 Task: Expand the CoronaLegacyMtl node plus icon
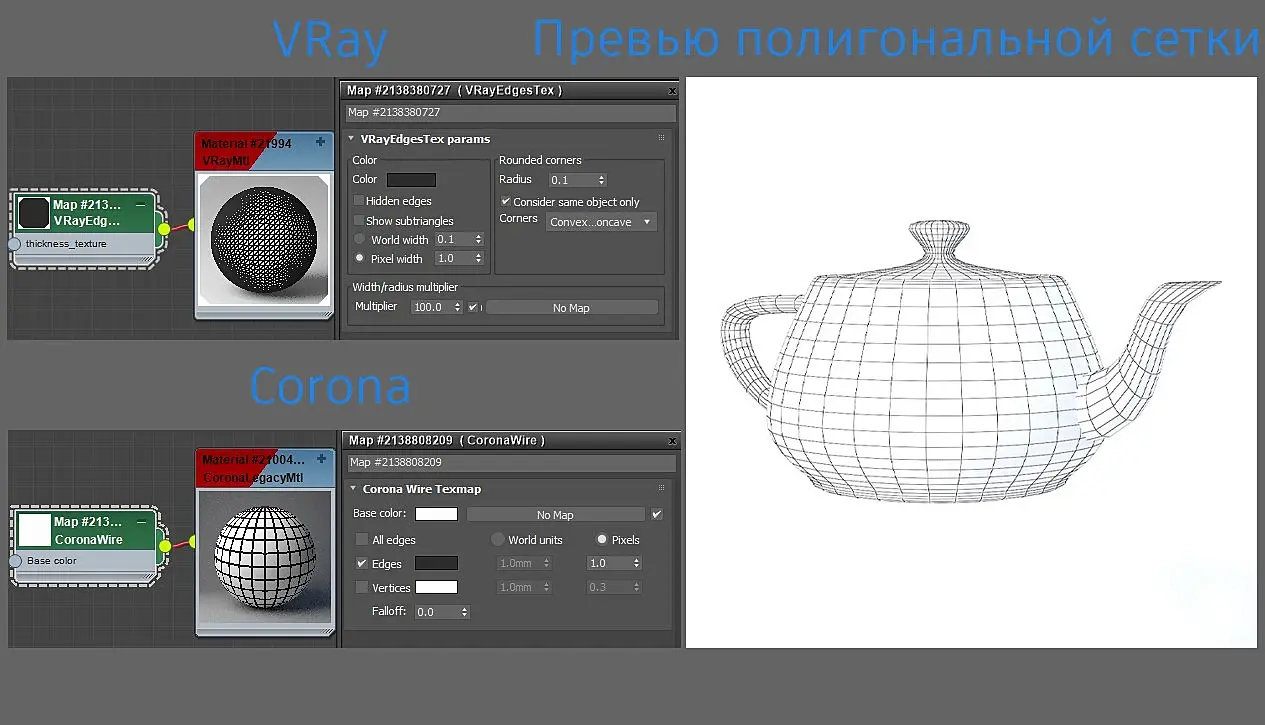click(321, 459)
